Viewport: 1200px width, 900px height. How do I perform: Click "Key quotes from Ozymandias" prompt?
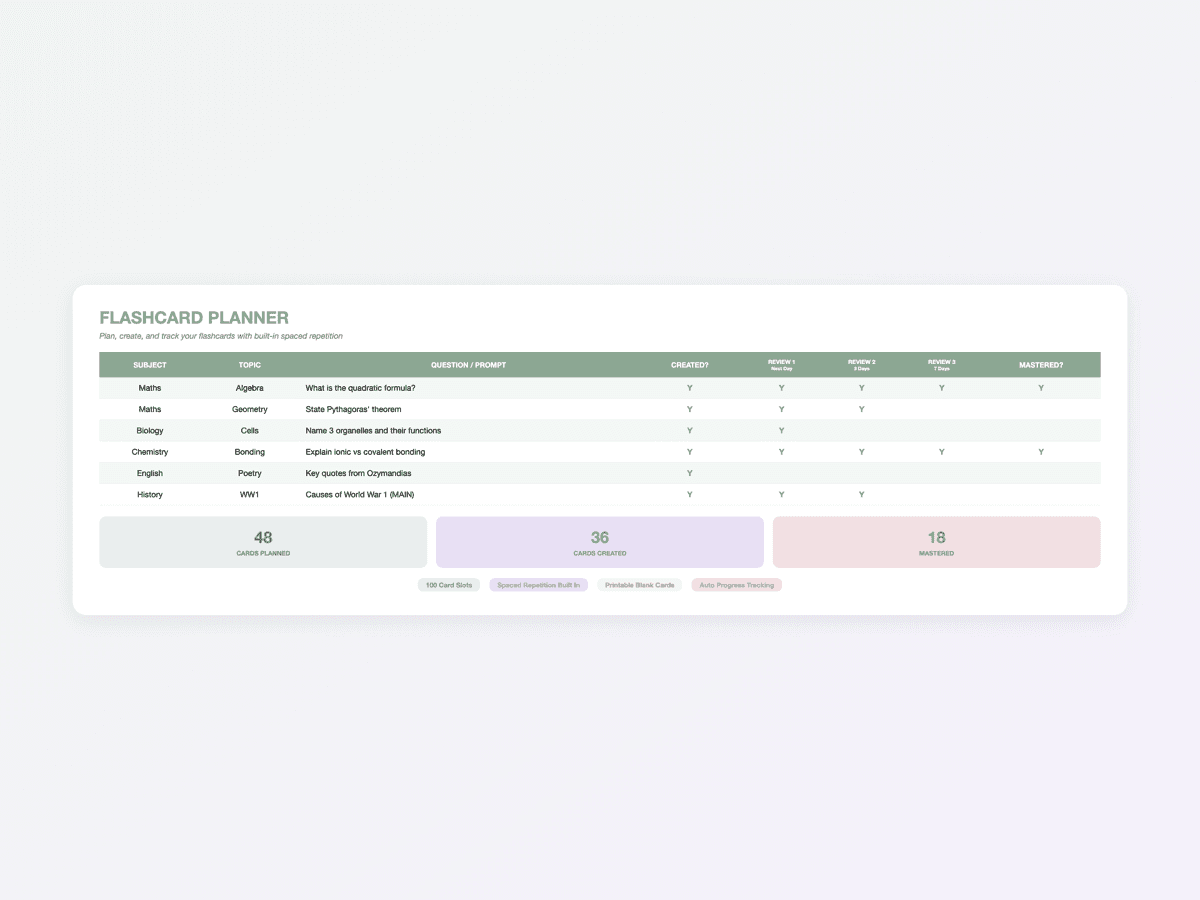point(358,473)
